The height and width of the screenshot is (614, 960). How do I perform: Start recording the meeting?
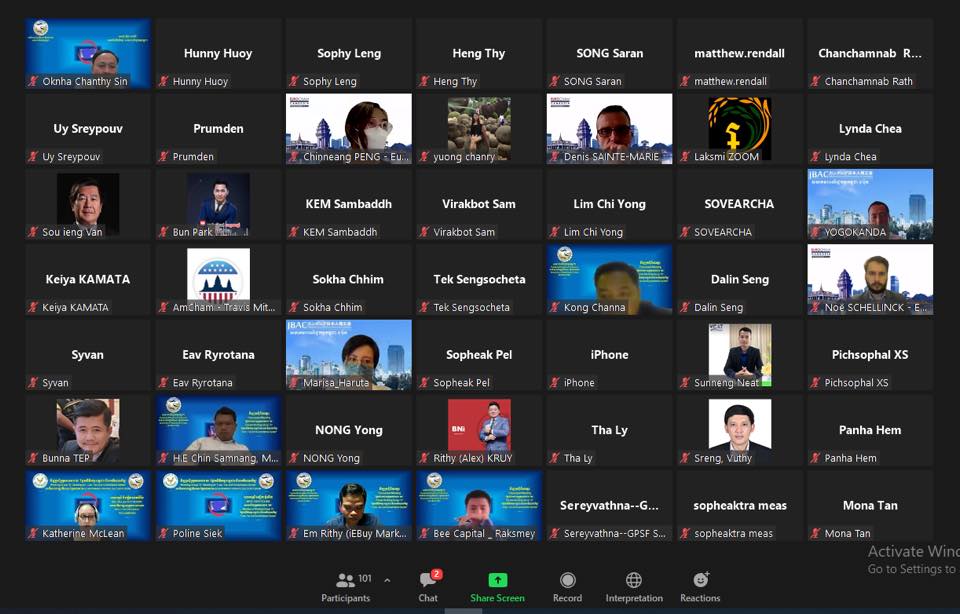(x=567, y=586)
